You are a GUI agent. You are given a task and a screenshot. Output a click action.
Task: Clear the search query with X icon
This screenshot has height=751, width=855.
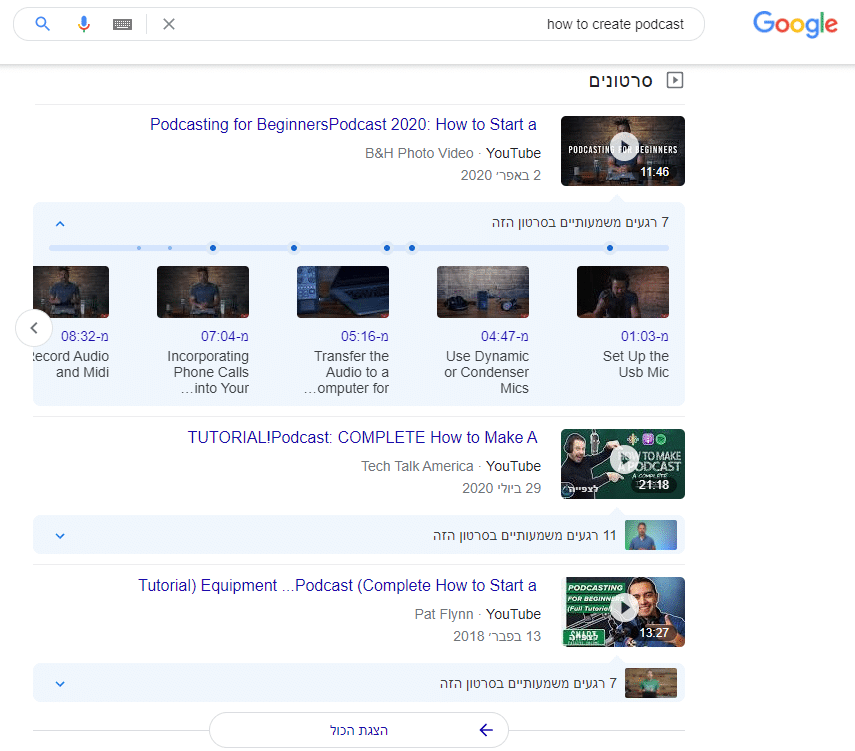169,24
